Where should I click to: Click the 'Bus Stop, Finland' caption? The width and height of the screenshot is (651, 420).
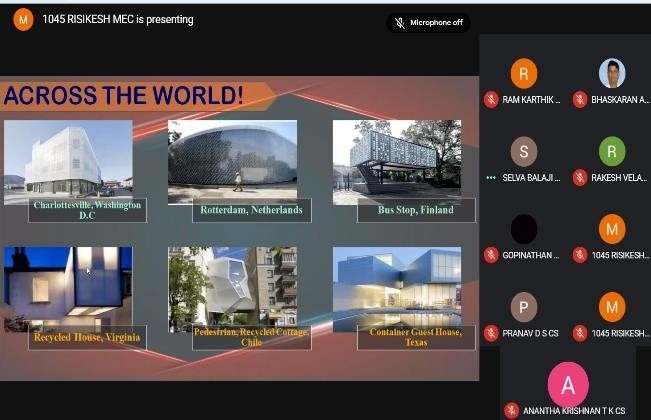pyautogui.click(x=416, y=210)
